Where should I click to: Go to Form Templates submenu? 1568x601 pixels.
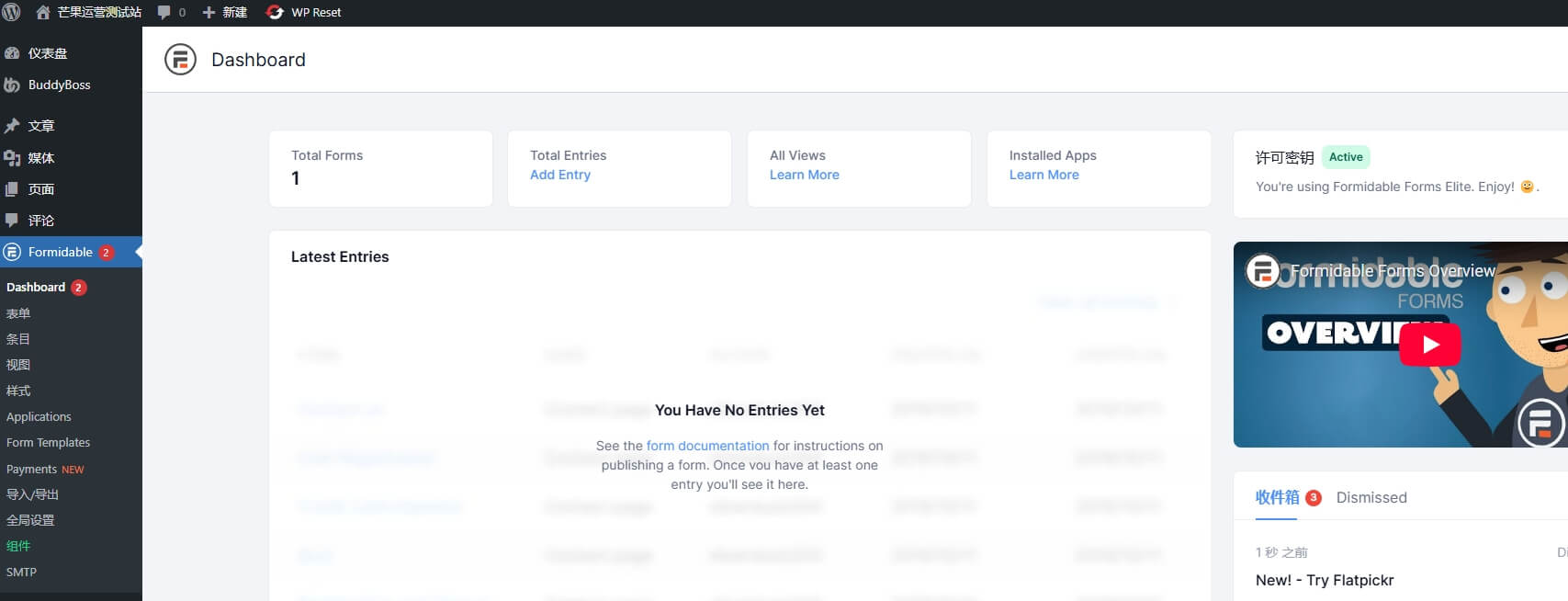(48, 442)
